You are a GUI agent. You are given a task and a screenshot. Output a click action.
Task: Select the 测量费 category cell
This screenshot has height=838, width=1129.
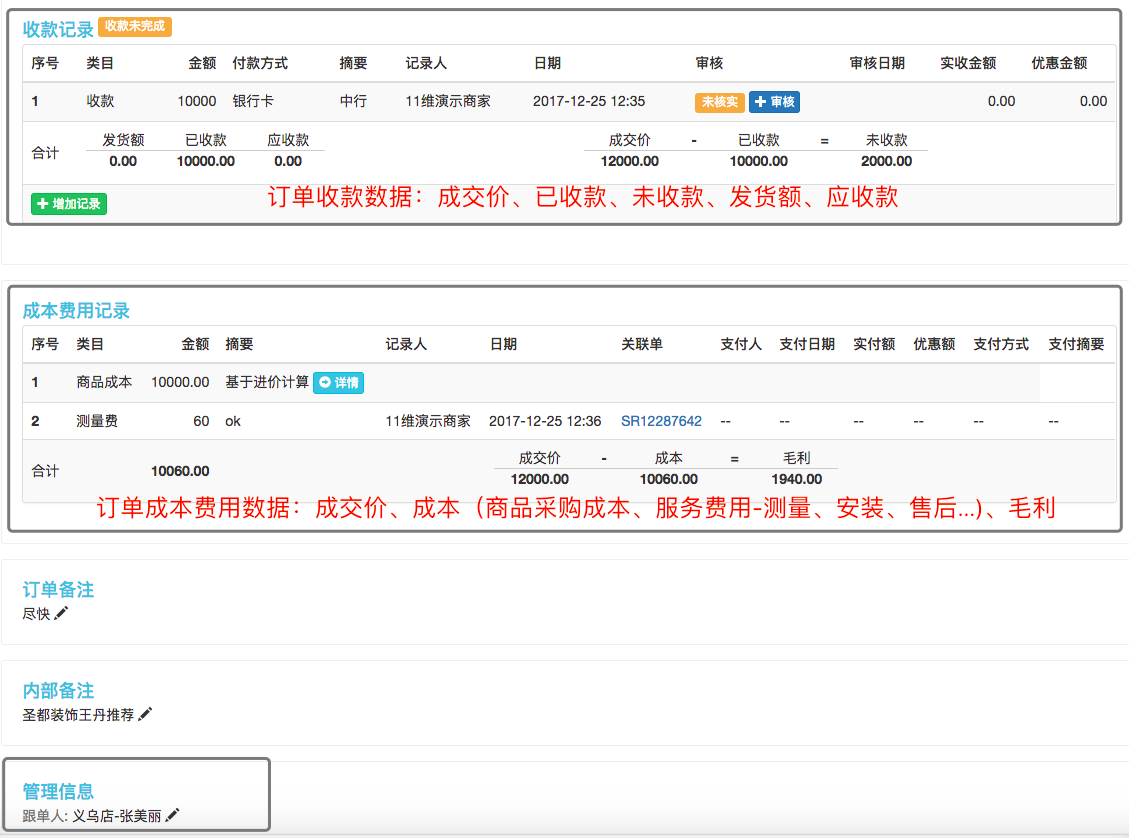[97, 421]
